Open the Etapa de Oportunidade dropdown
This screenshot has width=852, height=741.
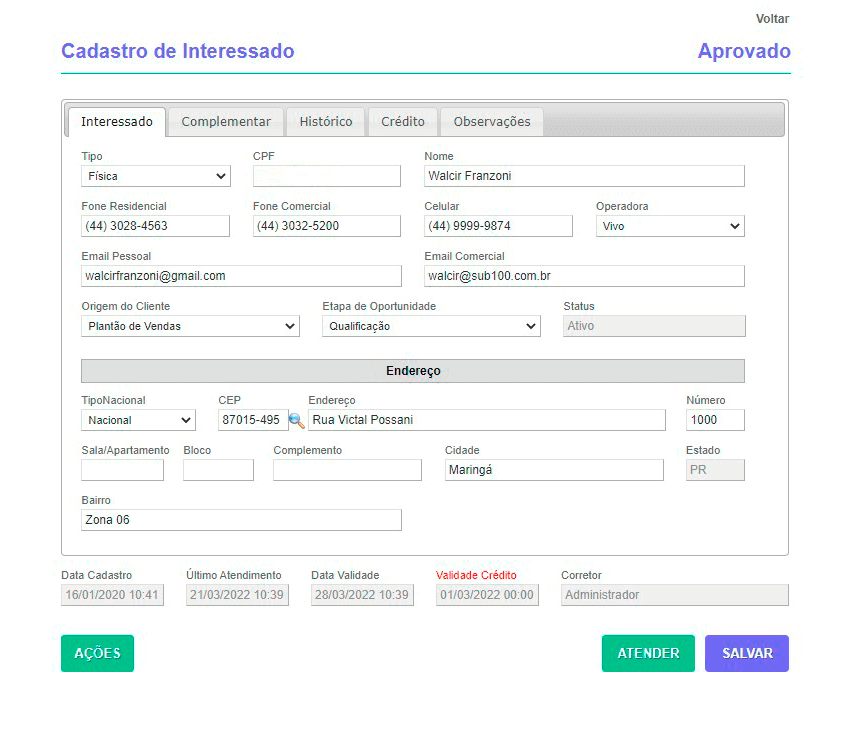point(430,325)
